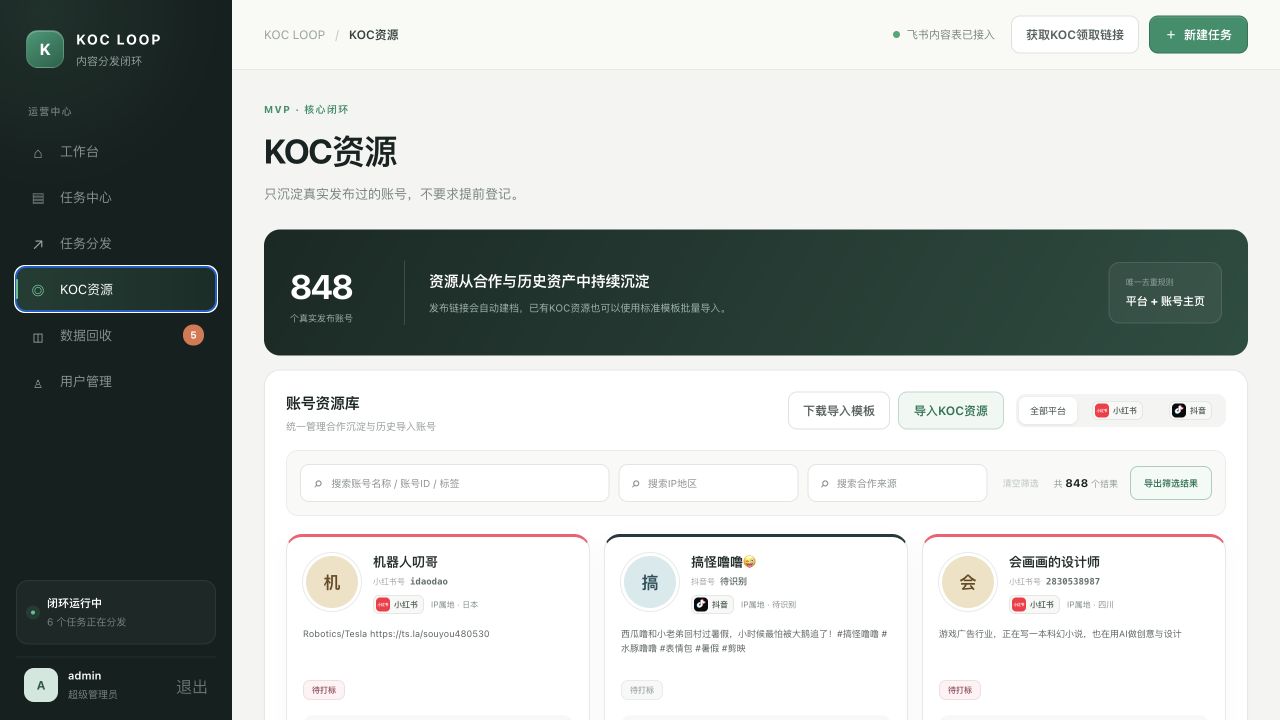This screenshot has height=720, width=1280.
Task: Click the KOC LOOP logo icon
Action: 45,49
